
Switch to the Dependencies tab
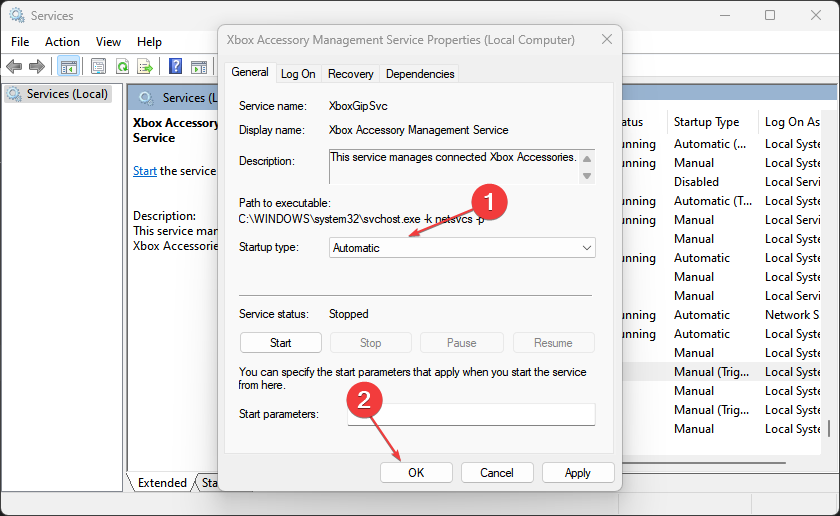point(420,74)
